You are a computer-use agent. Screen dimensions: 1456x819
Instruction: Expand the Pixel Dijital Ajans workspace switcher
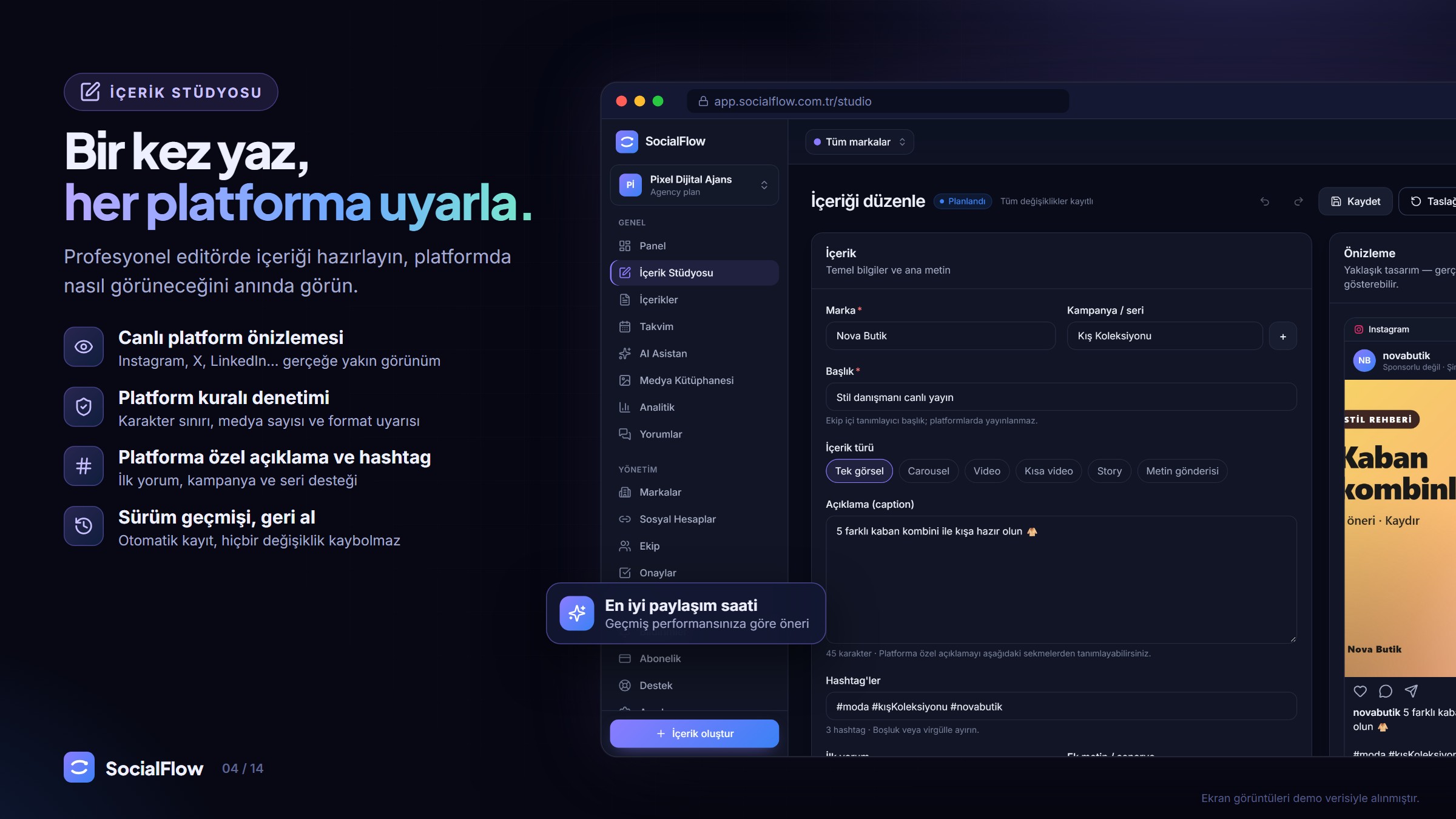pyautogui.click(x=694, y=185)
